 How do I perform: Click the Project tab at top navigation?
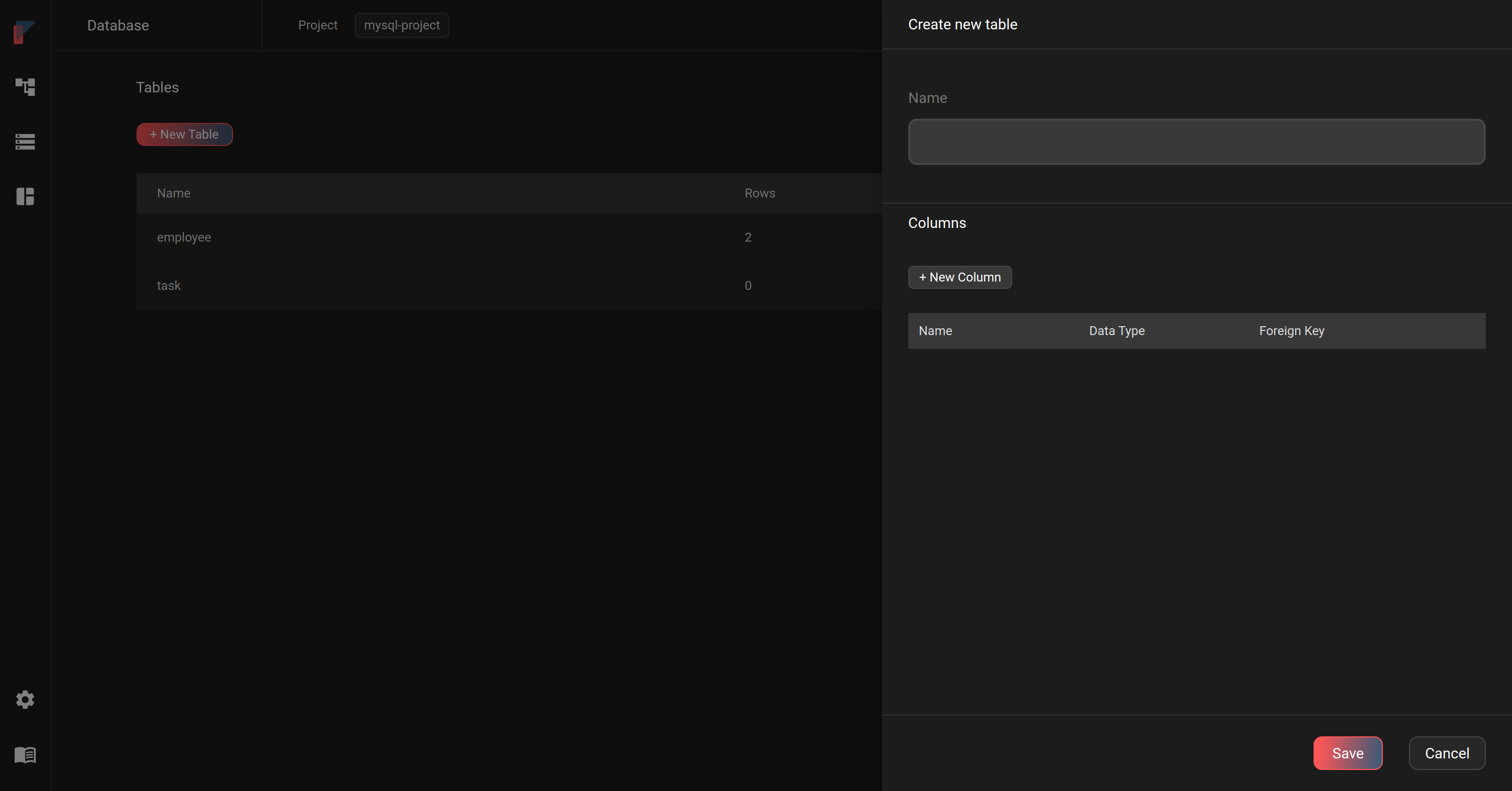pyautogui.click(x=318, y=24)
